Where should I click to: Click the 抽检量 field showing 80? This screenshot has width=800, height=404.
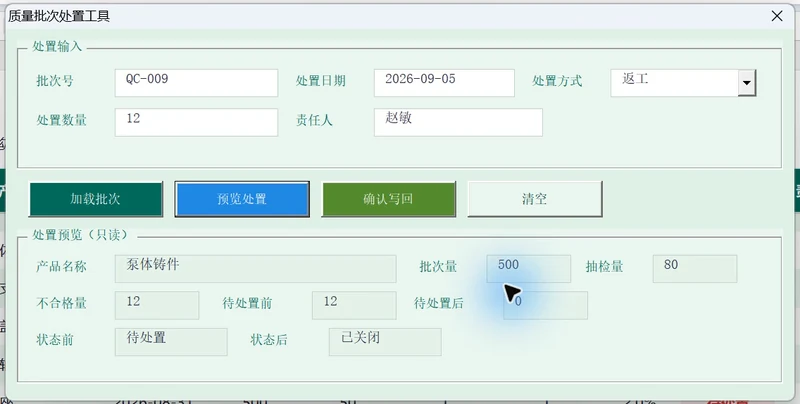[695, 268]
